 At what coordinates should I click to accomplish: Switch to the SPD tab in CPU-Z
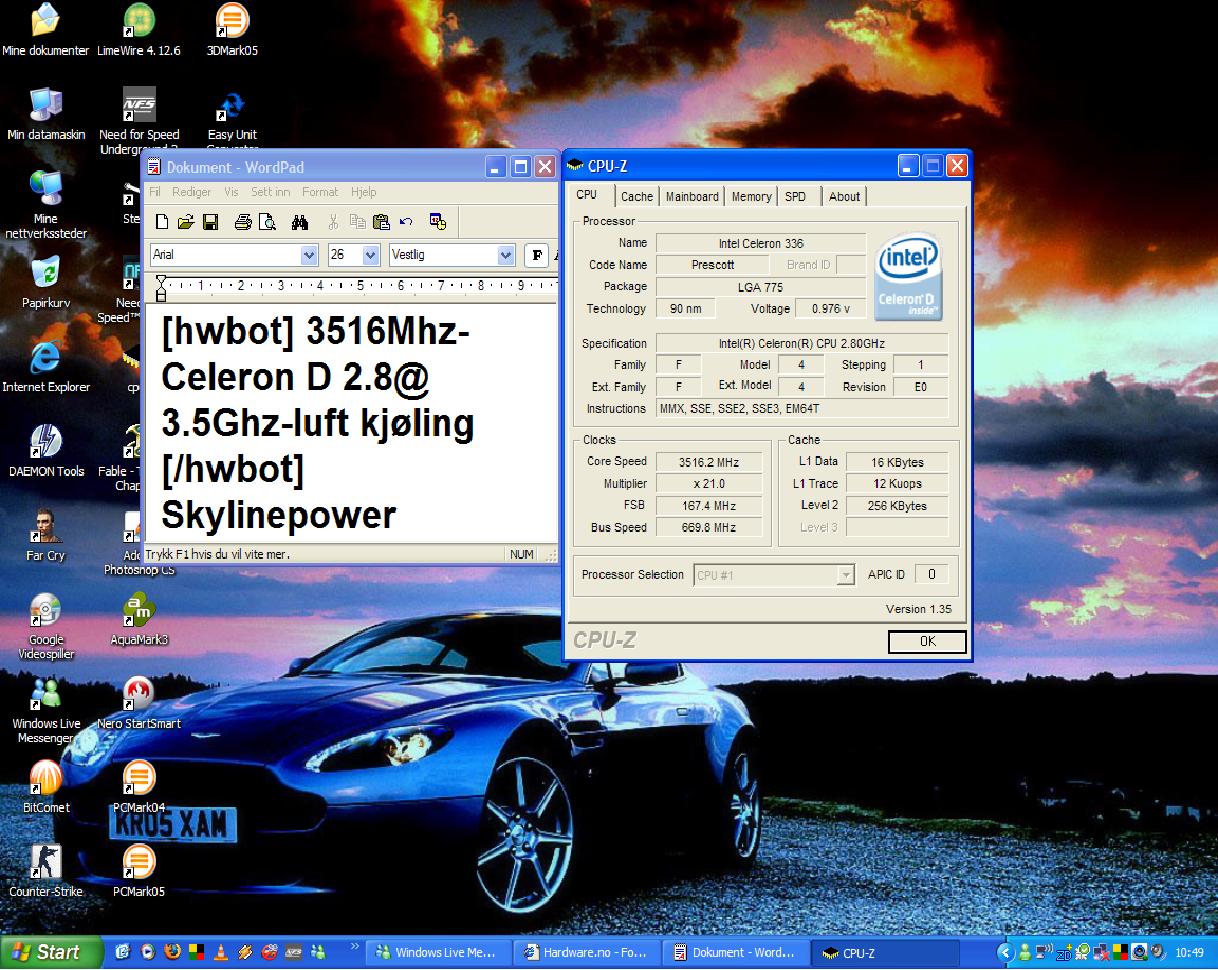point(796,197)
